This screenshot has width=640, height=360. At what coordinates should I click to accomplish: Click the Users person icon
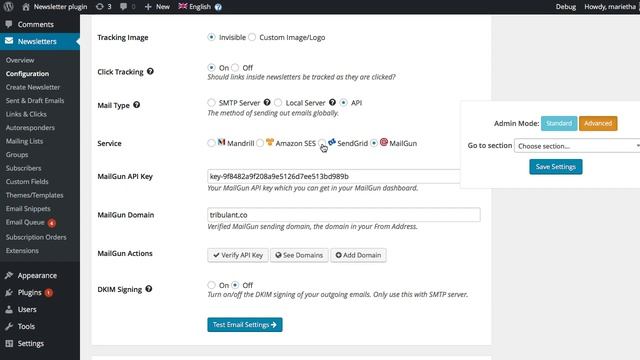pyautogui.click(x=9, y=309)
